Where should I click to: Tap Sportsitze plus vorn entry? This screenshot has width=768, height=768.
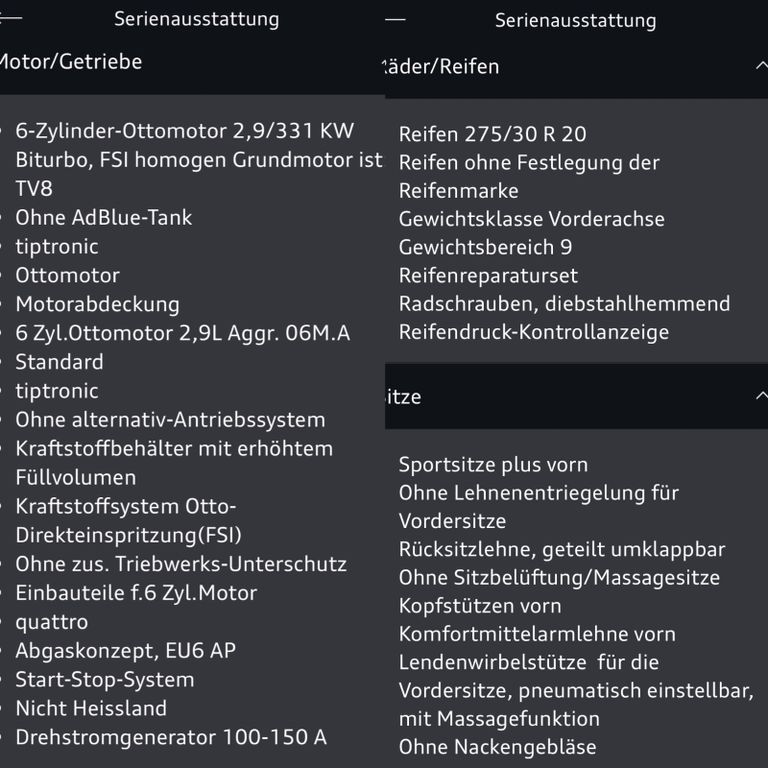click(x=493, y=464)
